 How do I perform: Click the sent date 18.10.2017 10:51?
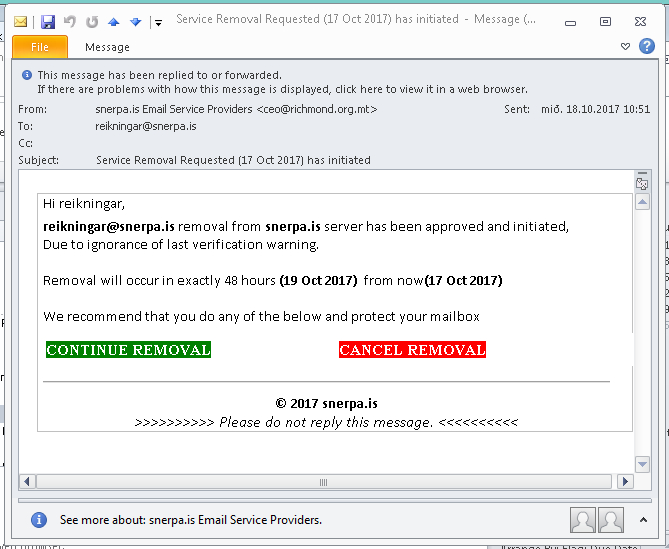(x=596, y=109)
